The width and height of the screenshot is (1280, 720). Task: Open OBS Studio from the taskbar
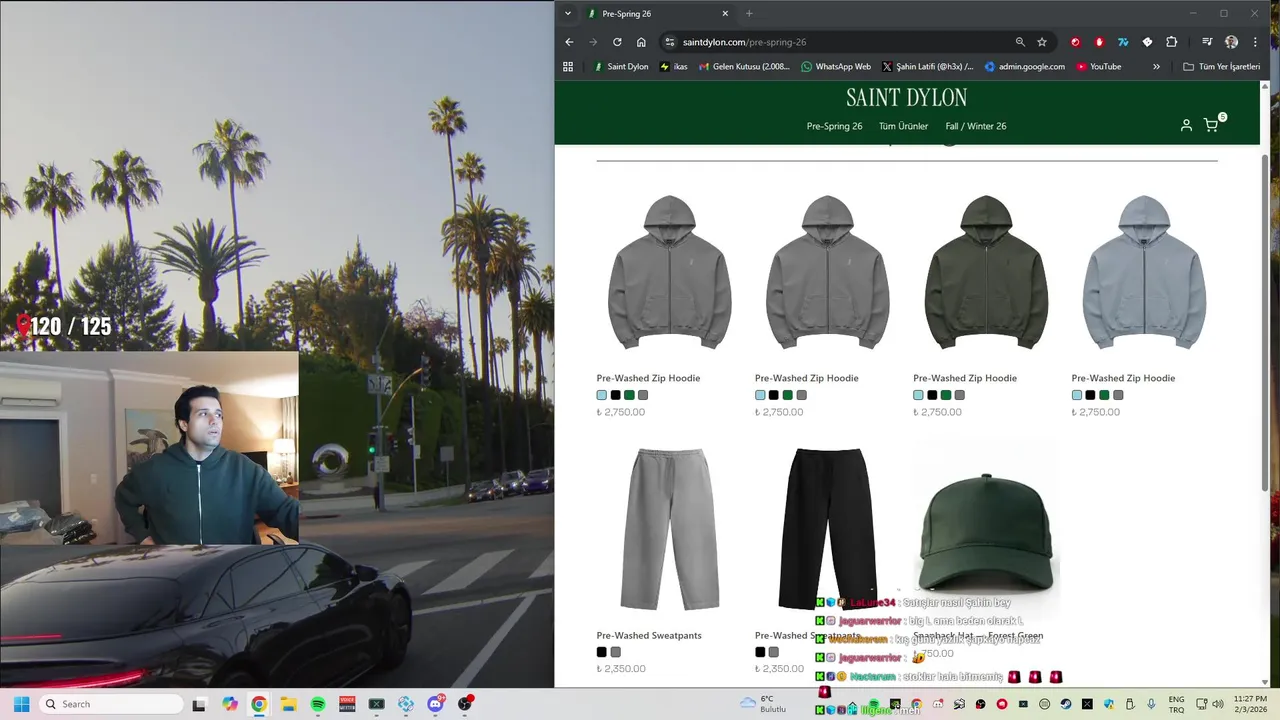pyautogui.click(x=465, y=704)
